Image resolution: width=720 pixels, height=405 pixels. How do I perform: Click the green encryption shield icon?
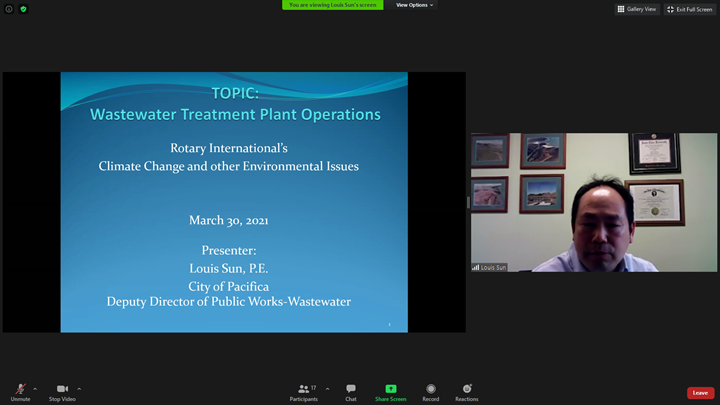click(23, 9)
